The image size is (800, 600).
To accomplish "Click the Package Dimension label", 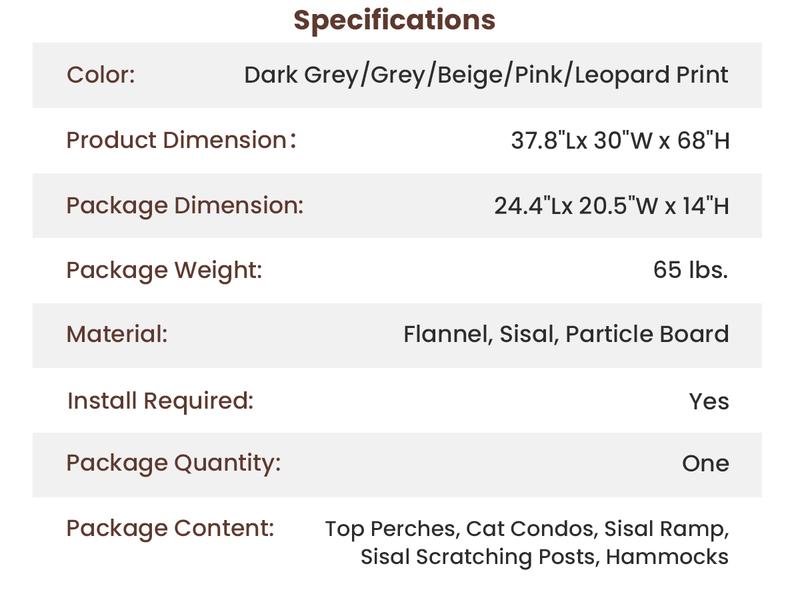I will [184, 205].
